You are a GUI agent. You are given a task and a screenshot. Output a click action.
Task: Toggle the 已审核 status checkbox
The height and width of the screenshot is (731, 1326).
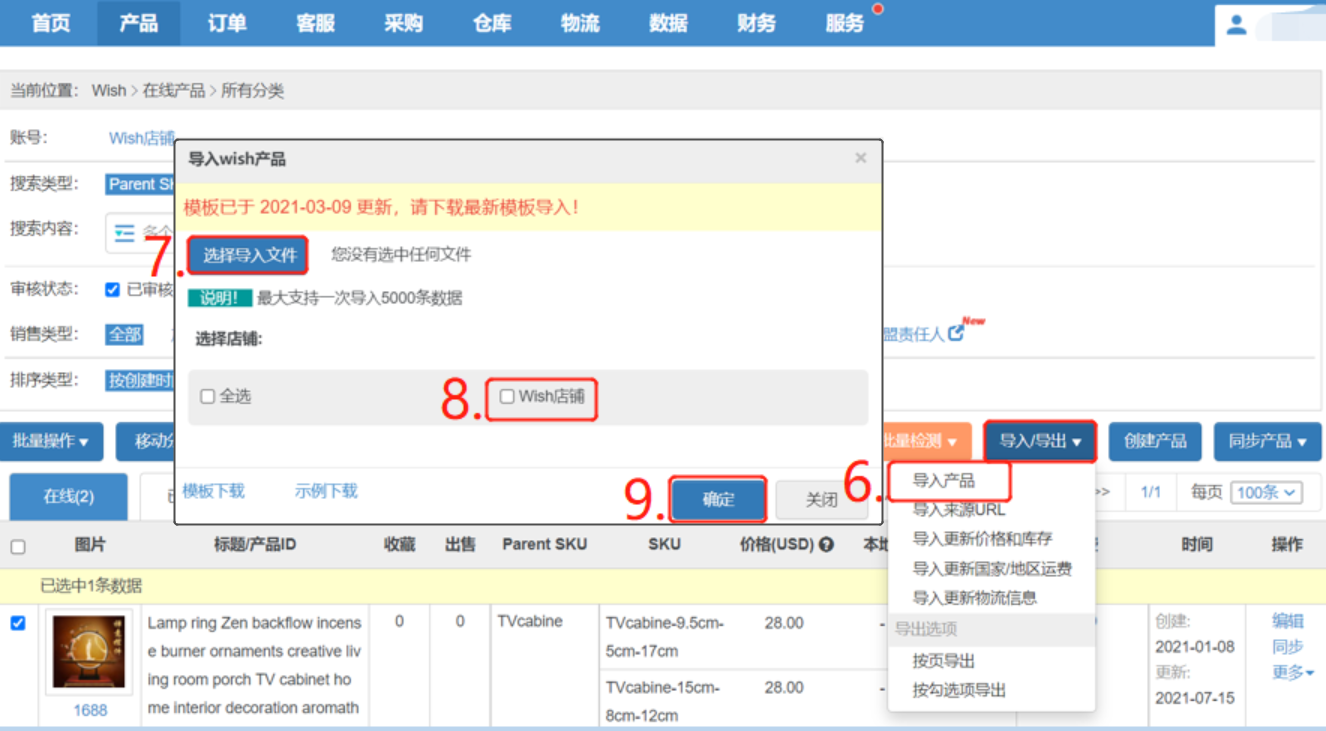coord(112,290)
